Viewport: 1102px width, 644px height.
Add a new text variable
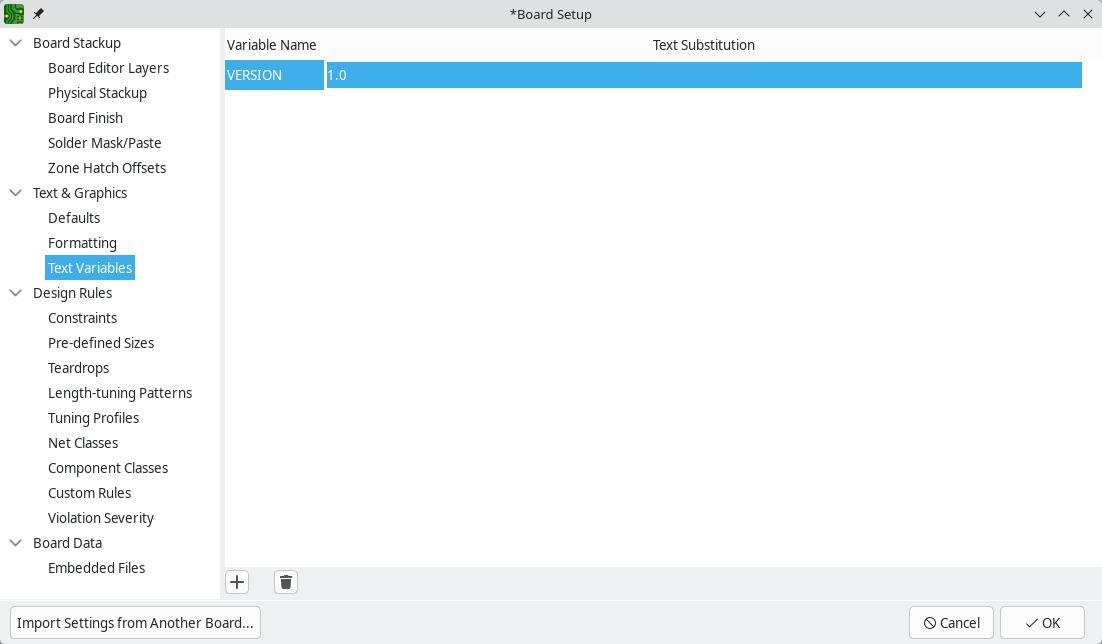click(x=237, y=581)
